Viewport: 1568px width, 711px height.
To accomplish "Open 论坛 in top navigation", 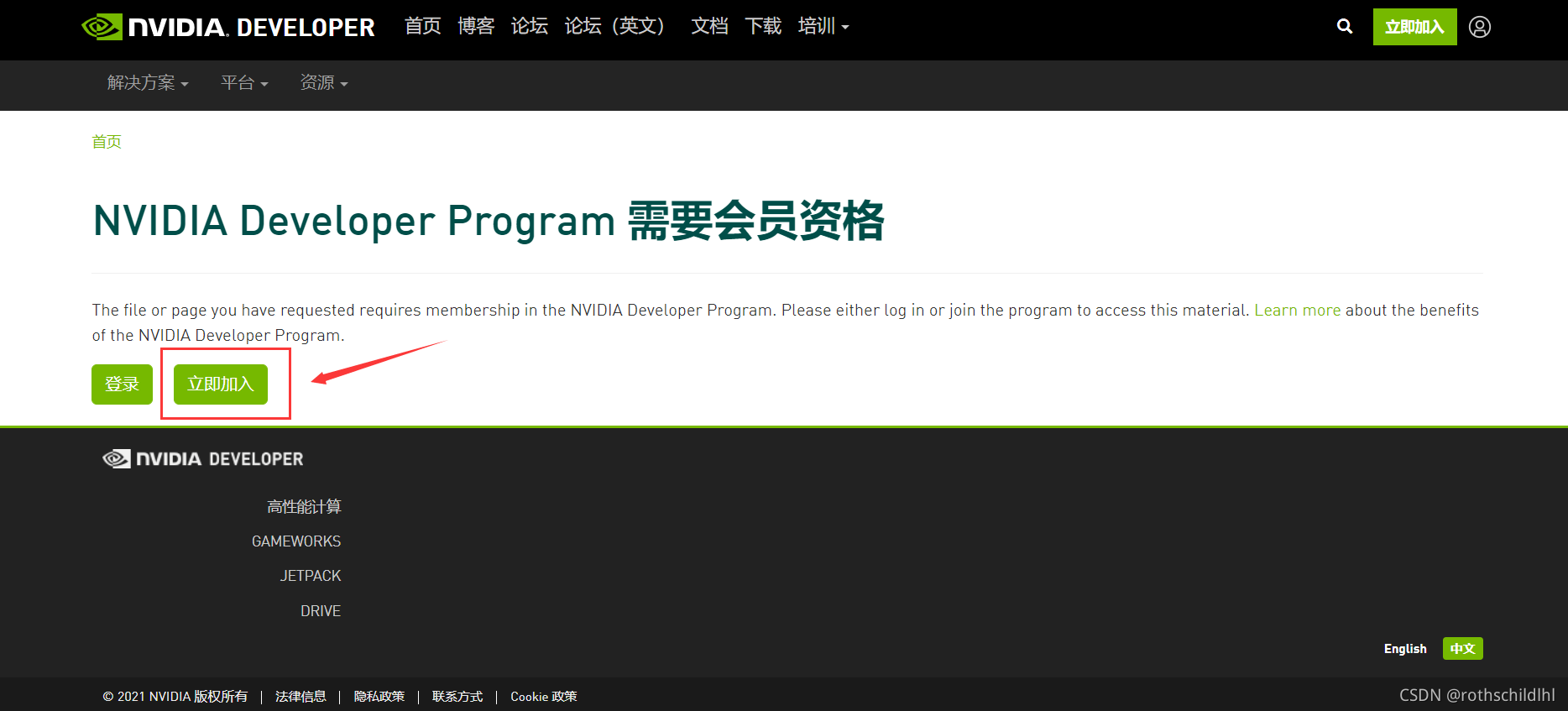I will (530, 26).
